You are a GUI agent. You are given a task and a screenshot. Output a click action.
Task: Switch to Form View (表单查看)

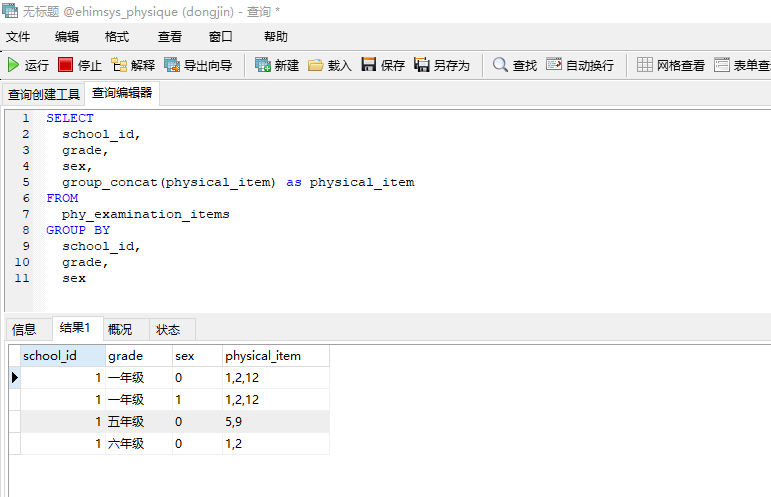742,65
